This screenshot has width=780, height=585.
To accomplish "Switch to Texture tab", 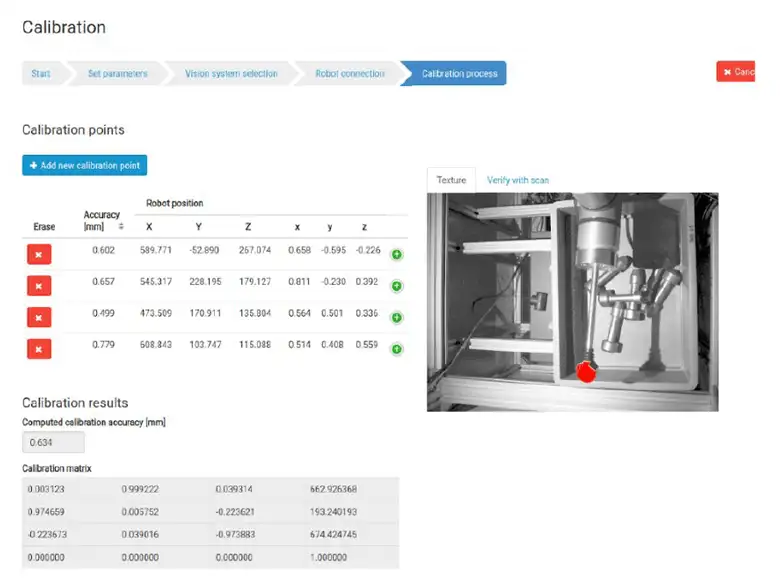I will click(451, 180).
